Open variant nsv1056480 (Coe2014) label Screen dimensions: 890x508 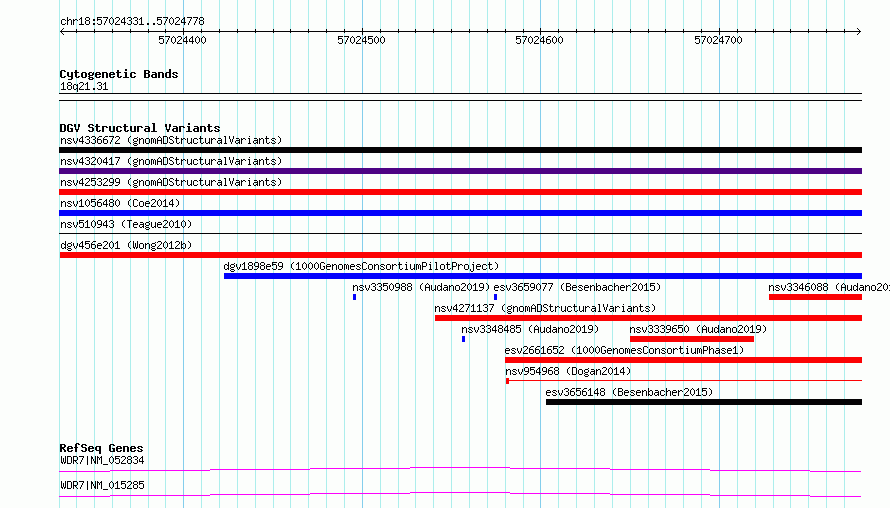[120, 203]
